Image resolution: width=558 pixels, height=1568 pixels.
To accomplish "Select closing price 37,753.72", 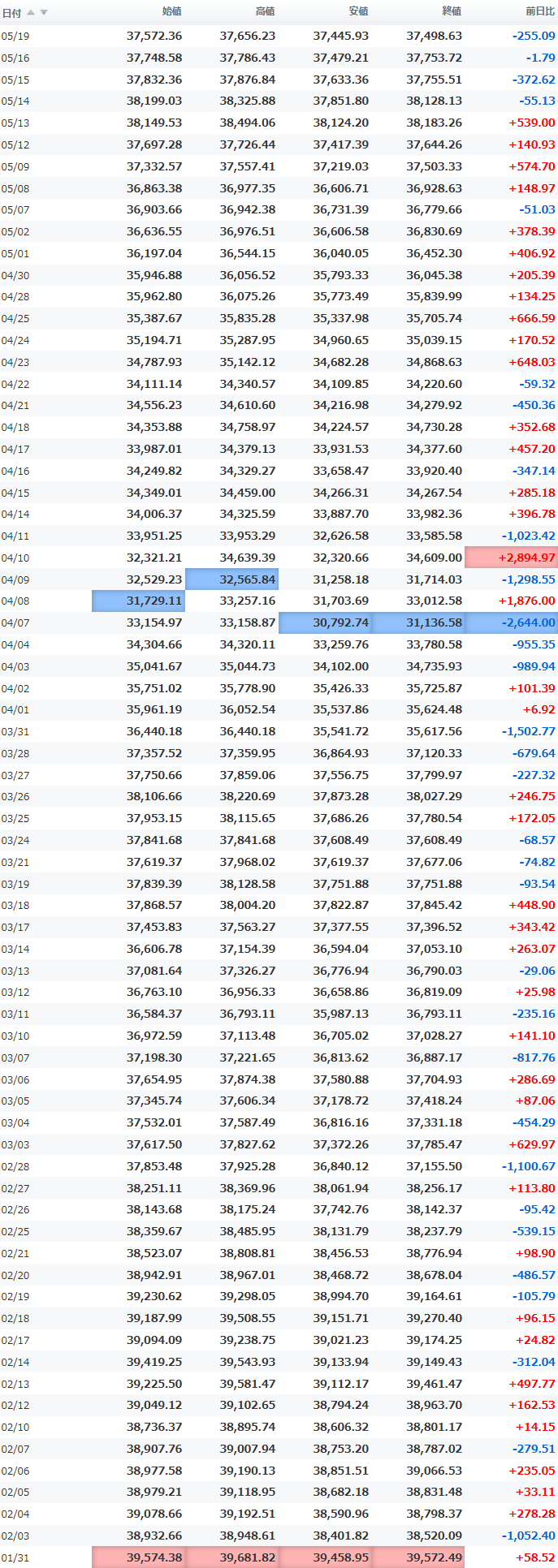I will 435,58.
